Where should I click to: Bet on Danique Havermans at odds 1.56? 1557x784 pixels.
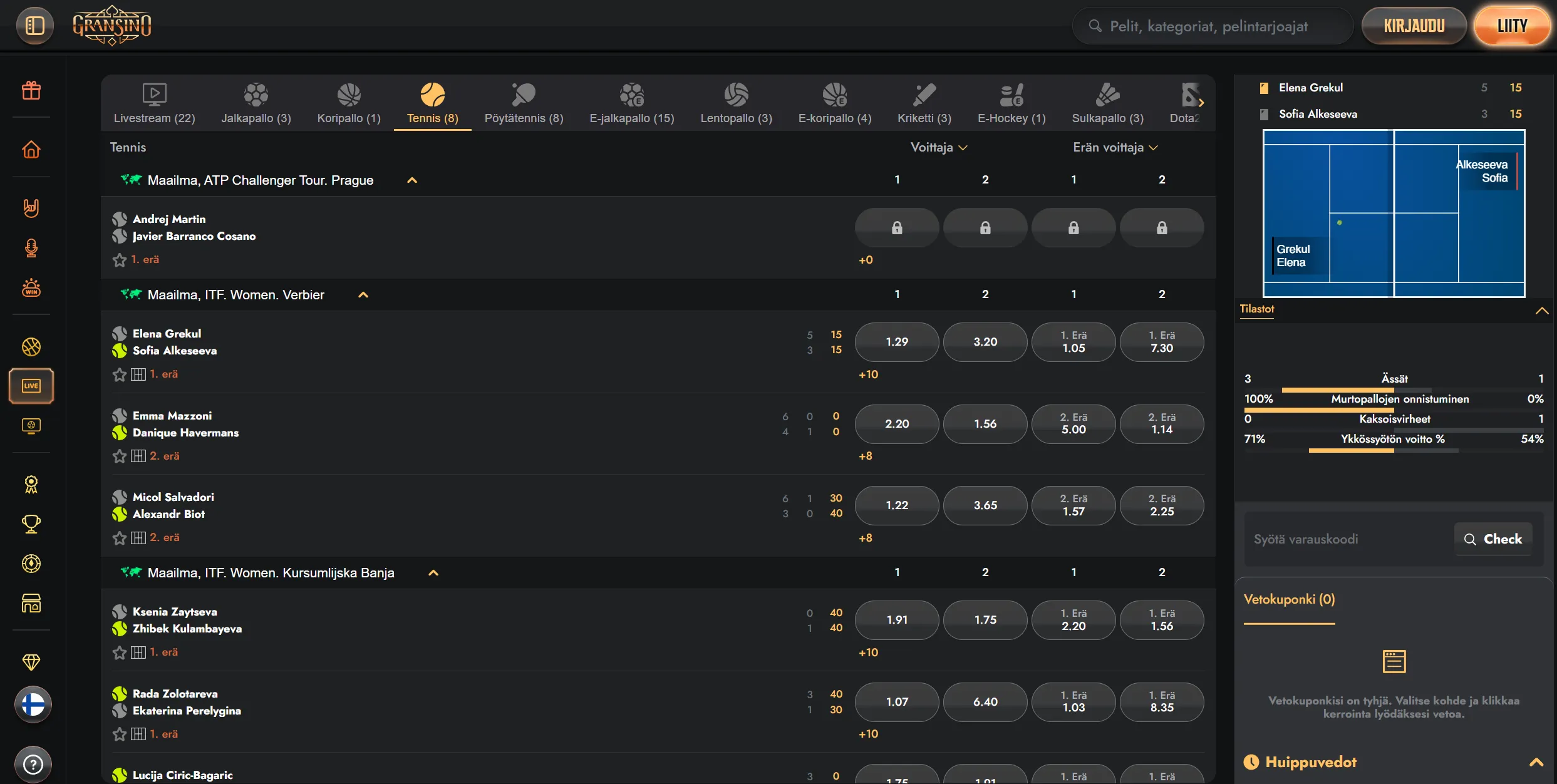pyautogui.click(x=985, y=424)
